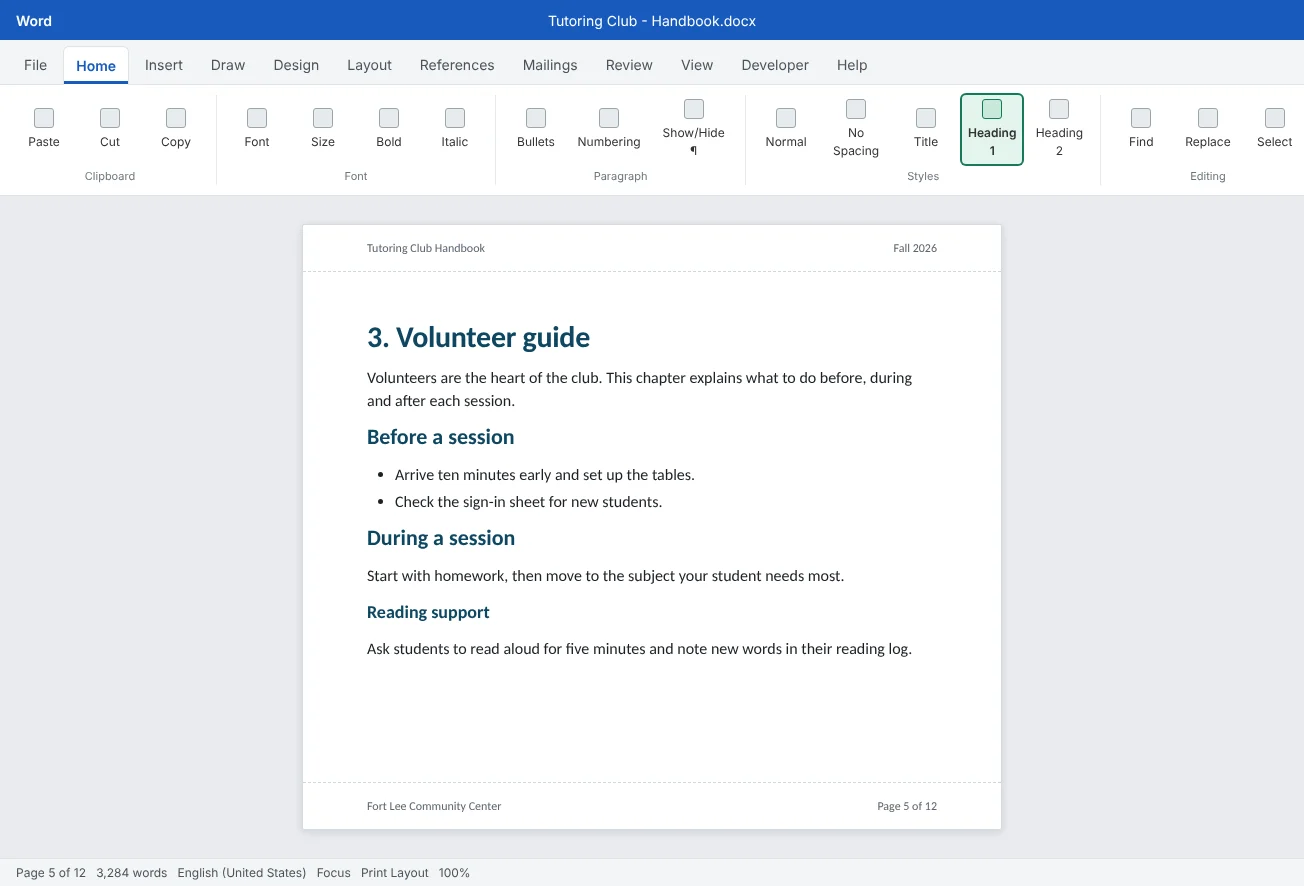Viewport: 1304px width, 886px height.
Task: Open the Help tab
Action: coord(852,65)
